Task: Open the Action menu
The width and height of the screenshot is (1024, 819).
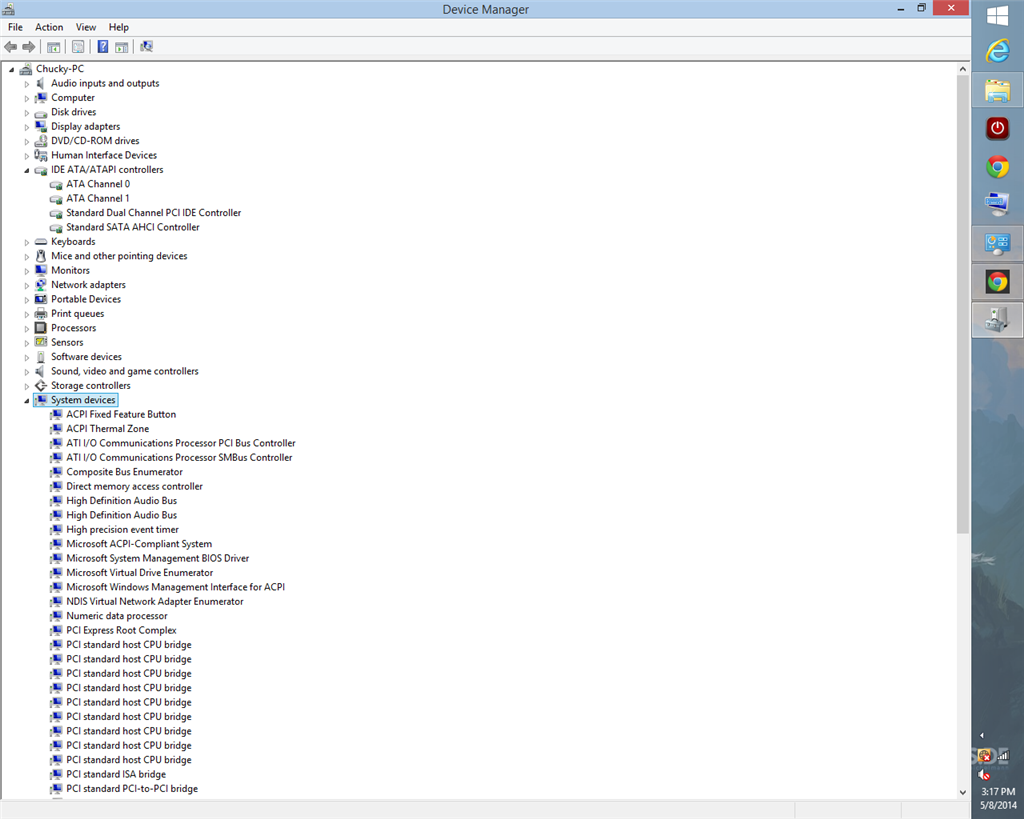Action: (49, 27)
